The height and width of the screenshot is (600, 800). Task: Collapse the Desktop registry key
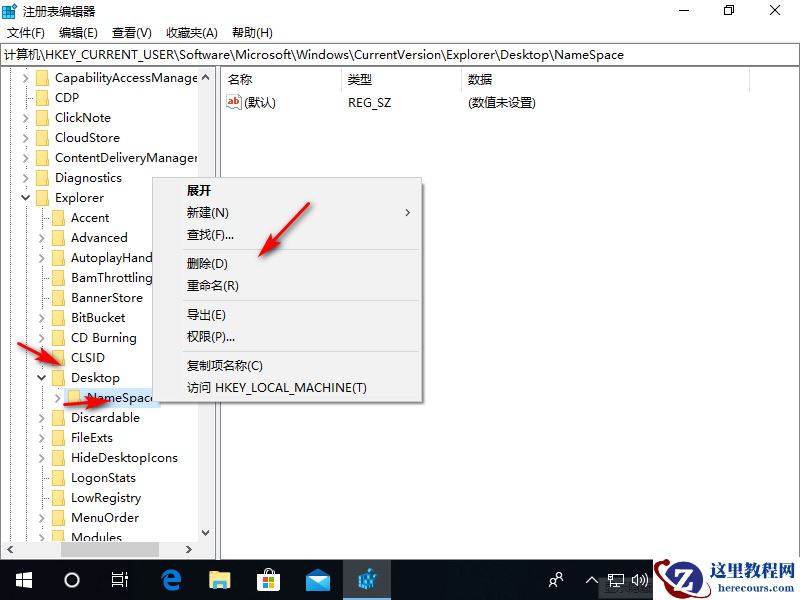click(x=42, y=377)
